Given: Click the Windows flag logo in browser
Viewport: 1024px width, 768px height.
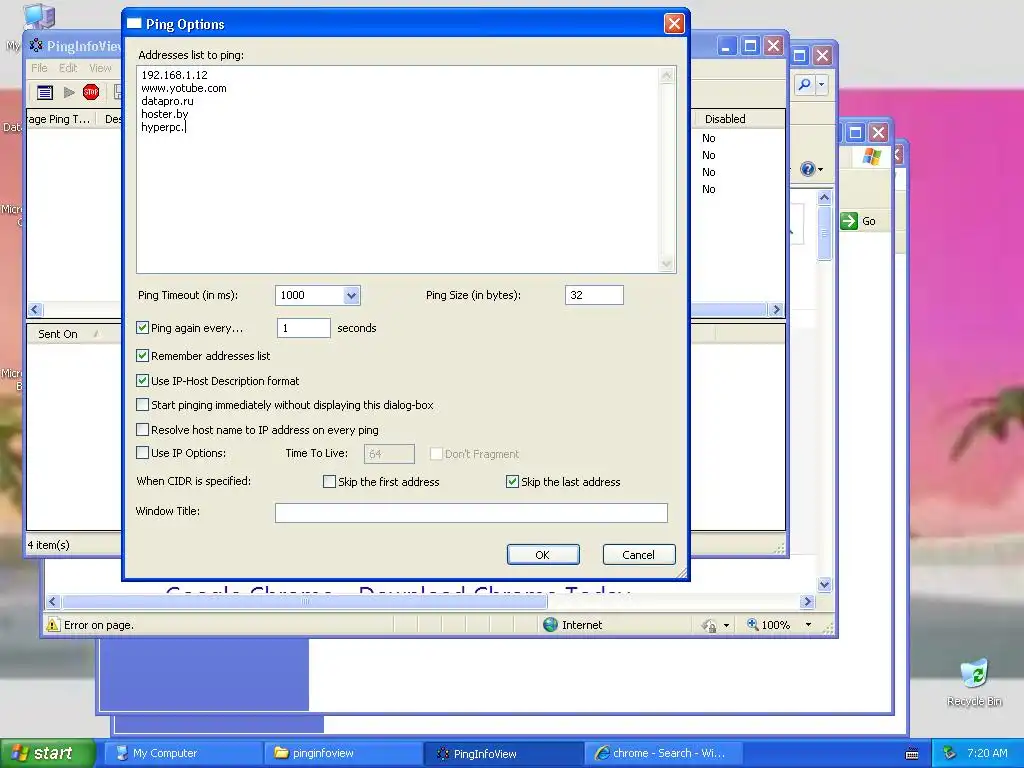Looking at the screenshot, I should (872, 156).
